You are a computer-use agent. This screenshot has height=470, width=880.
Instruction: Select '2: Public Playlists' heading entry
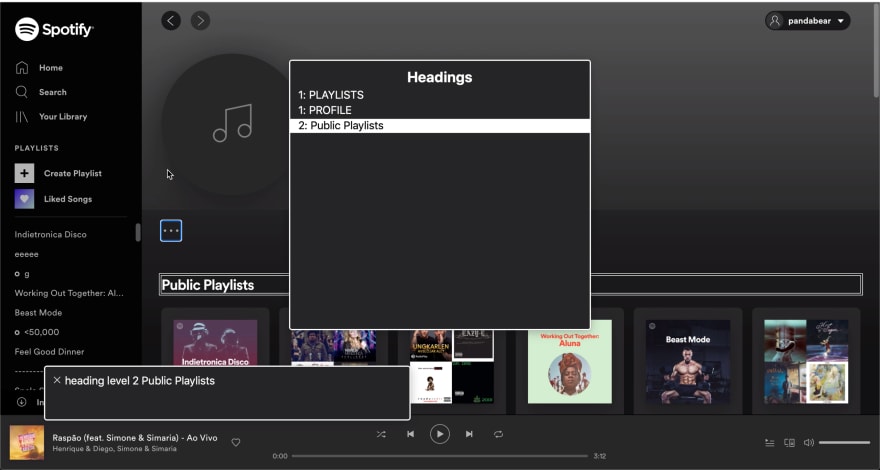(439, 126)
